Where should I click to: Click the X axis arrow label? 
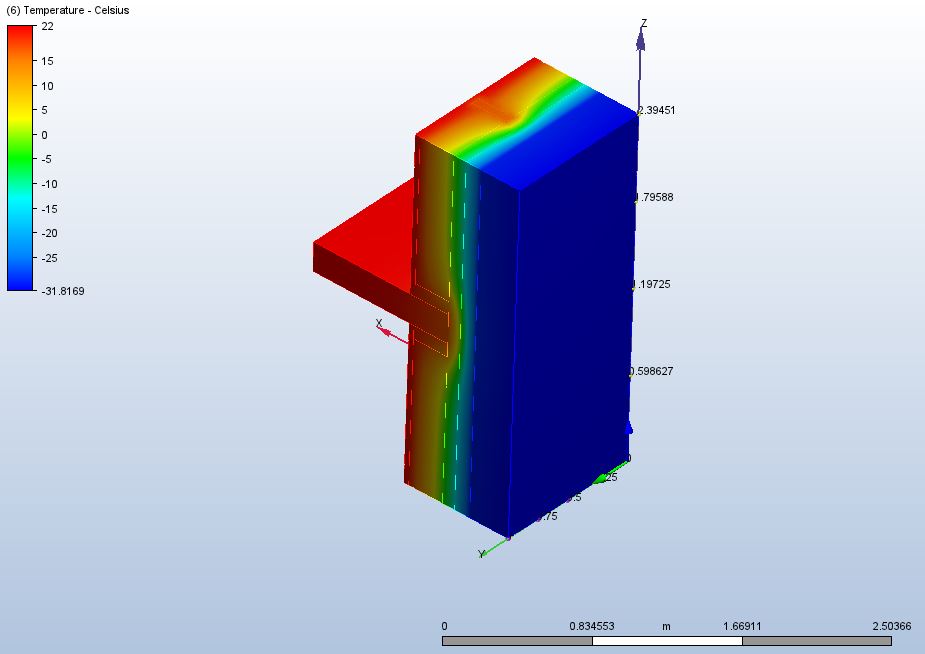point(379,323)
